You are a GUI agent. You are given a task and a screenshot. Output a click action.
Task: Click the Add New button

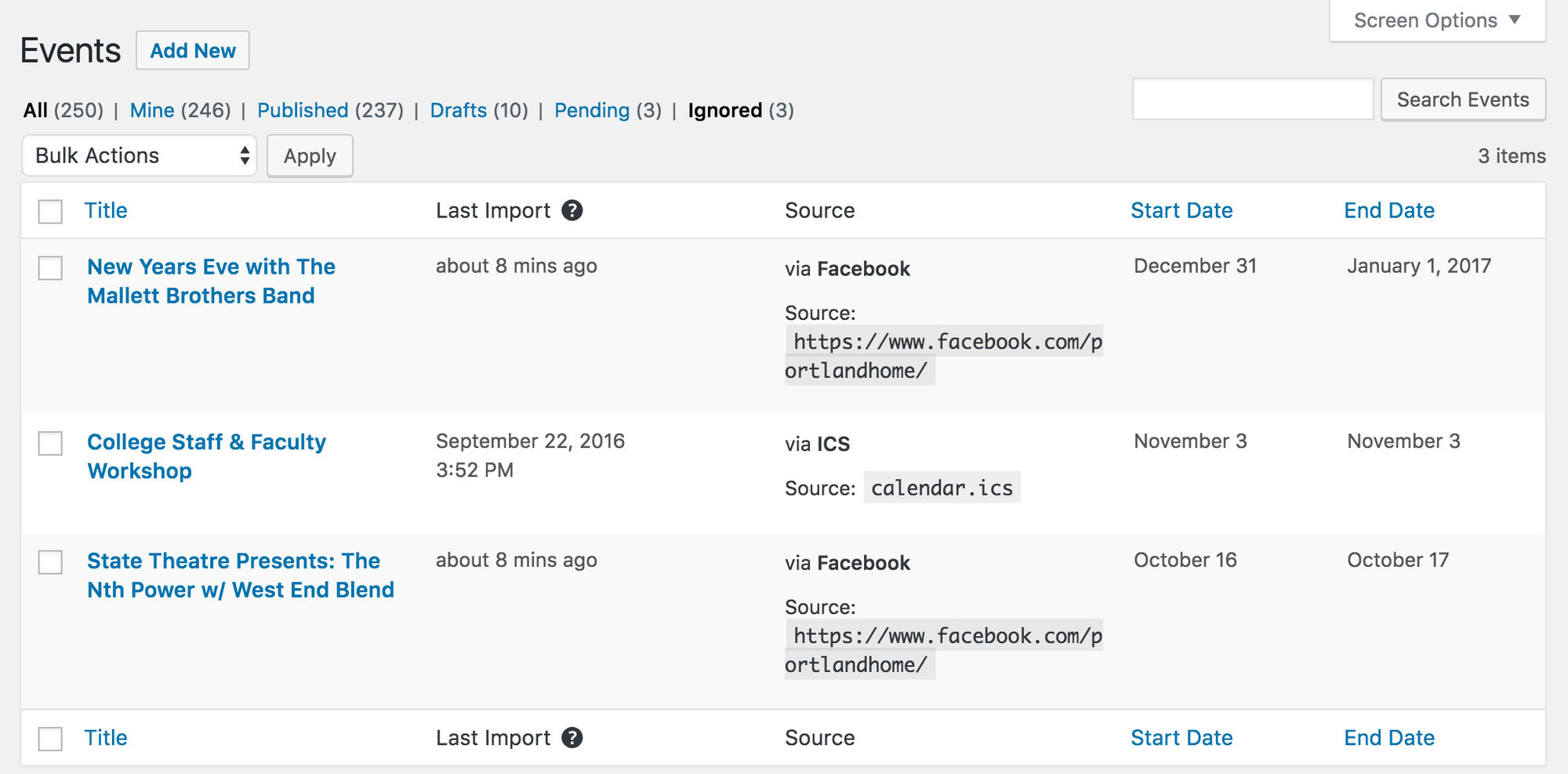[x=193, y=50]
